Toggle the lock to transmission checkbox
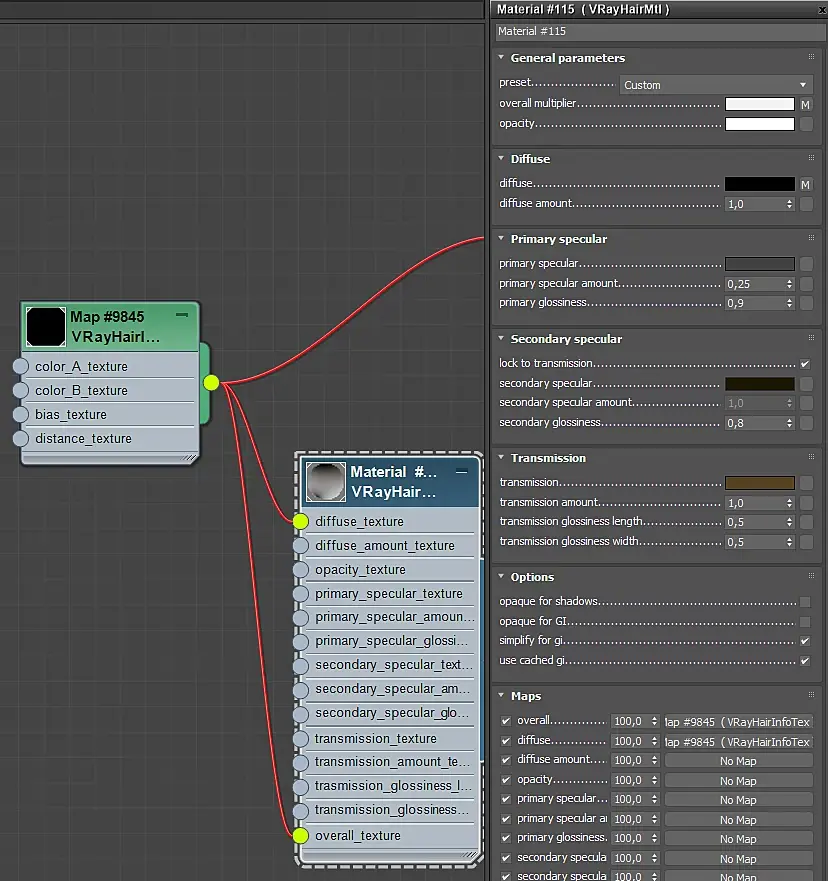828x881 pixels. [805, 364]
